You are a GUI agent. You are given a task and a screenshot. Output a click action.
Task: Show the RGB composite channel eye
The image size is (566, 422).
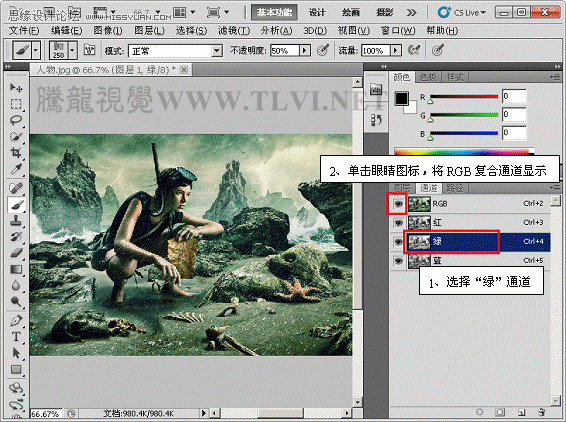(398, 204)
